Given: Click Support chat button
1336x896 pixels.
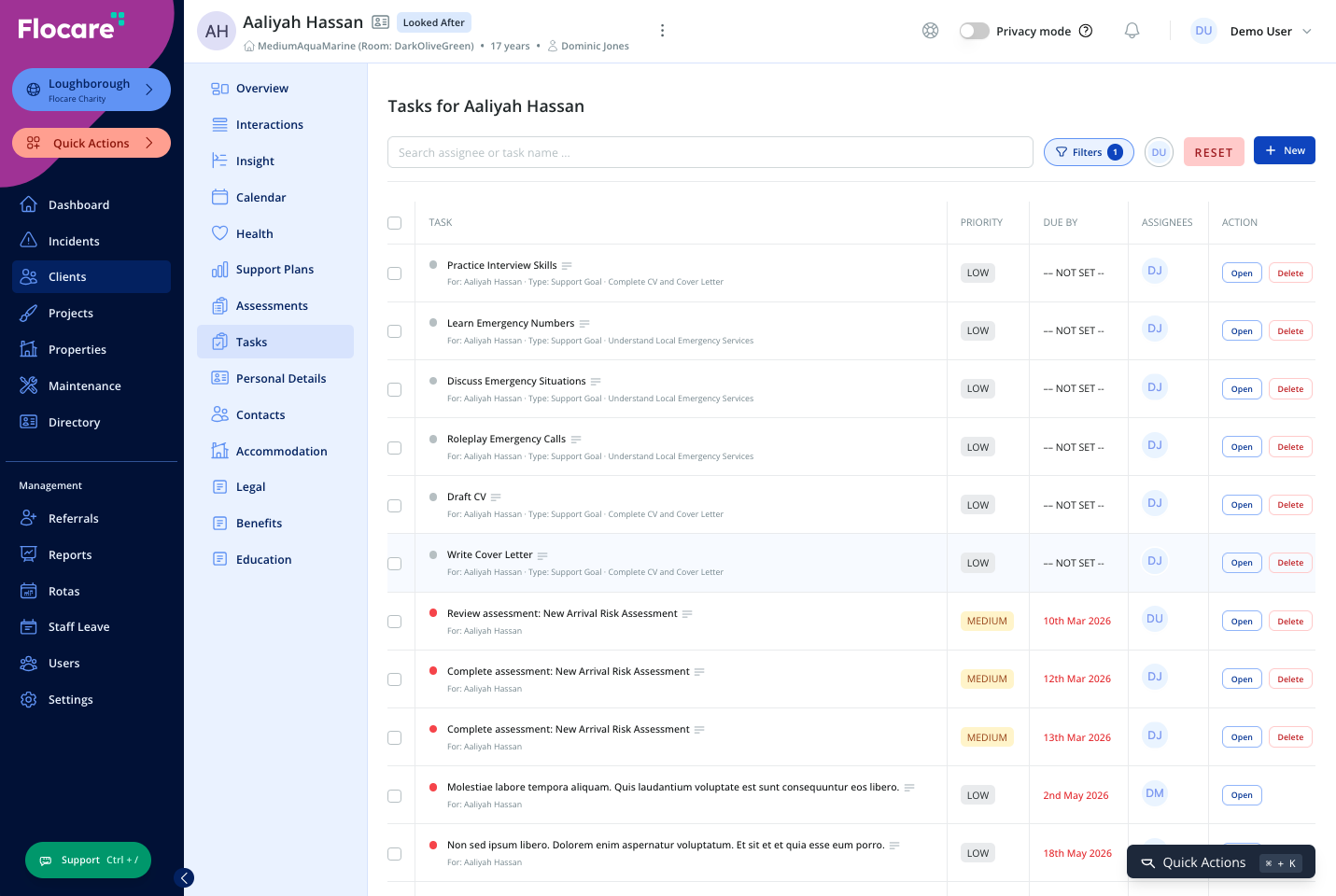Looking at the screenshot, I should [88, 861].
